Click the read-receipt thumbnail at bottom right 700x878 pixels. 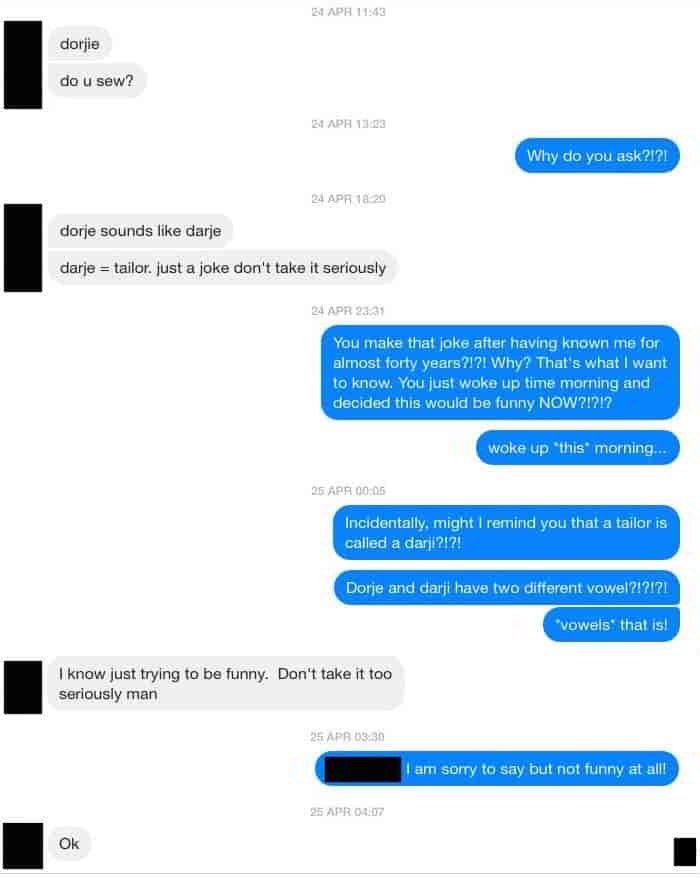pos(684,852)
